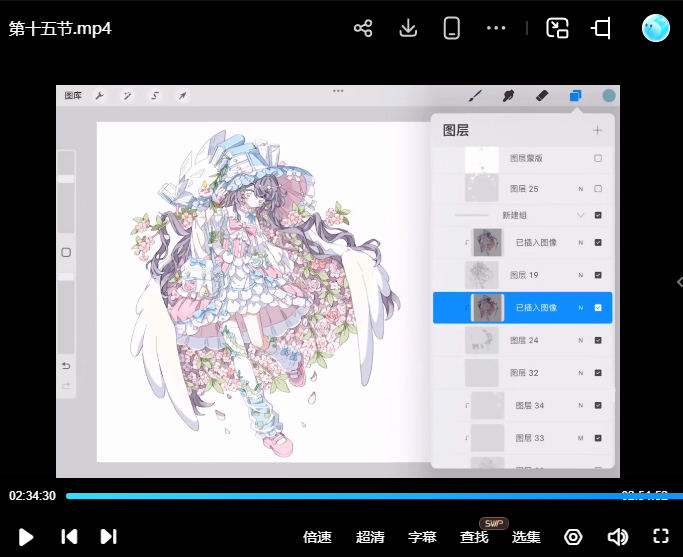Viewport: 683px width, 557px height.
Task: Skip to the previous video
Action: click(69, 537)
